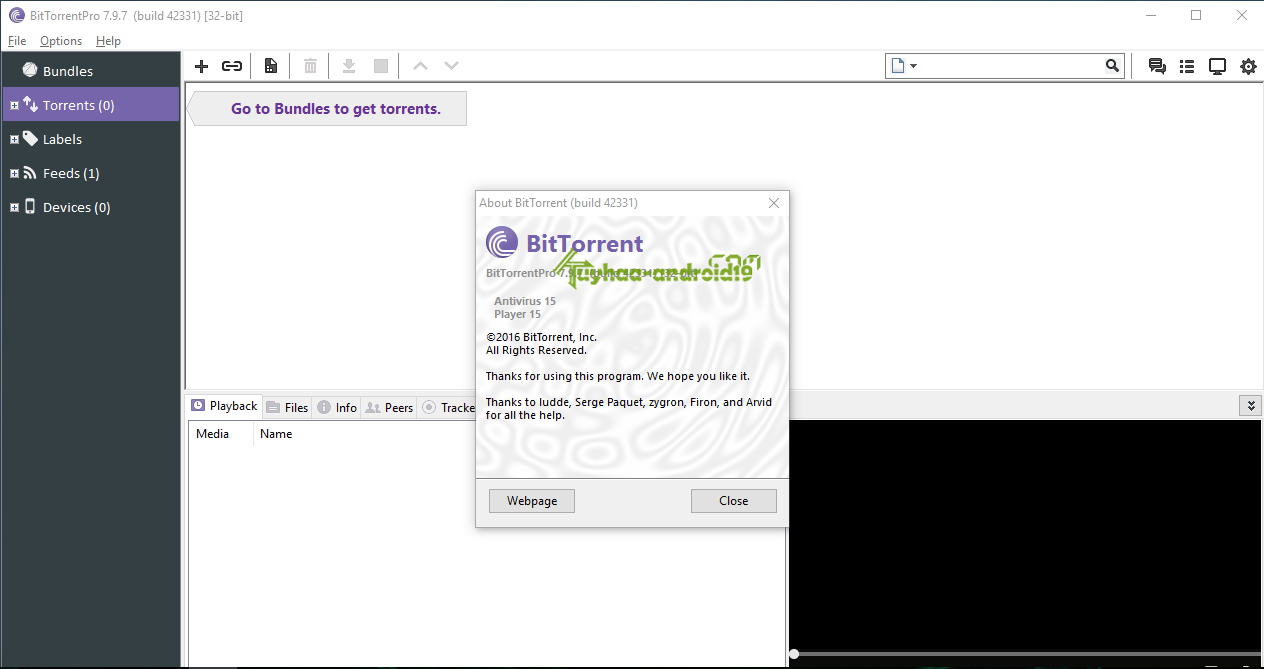This screenshot has width=1264, height=669.
Task: Click the Add Torrent plus icon
Action: click(x=201, y=66)
